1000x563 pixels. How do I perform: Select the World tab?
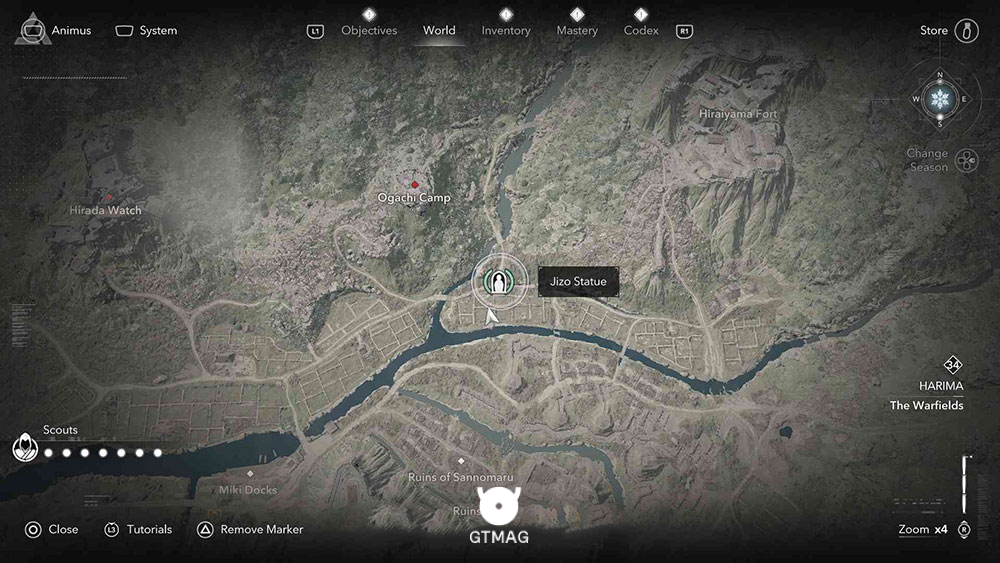coord(439,31)
